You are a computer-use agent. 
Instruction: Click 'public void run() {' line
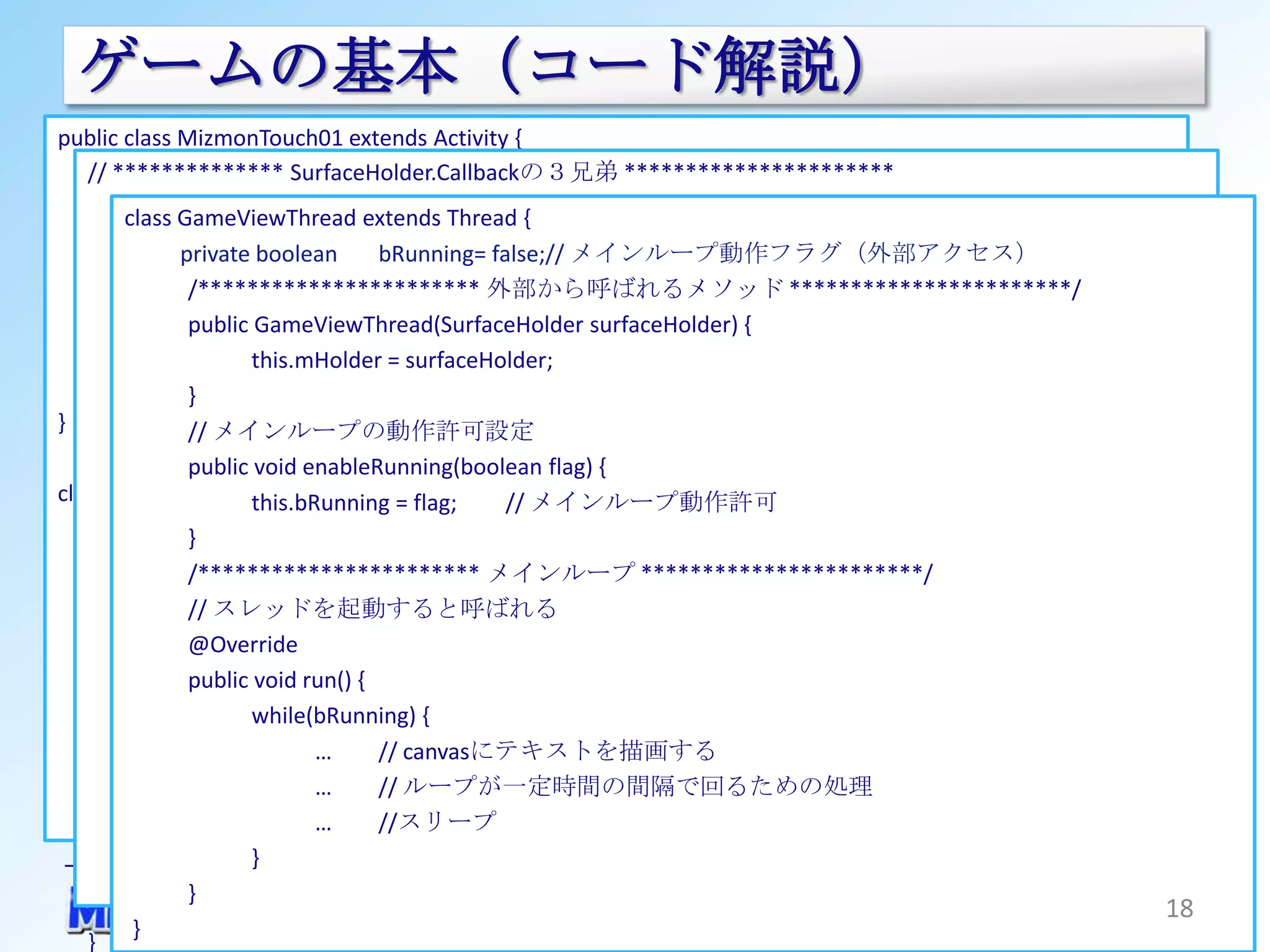(x=277, y=680)
